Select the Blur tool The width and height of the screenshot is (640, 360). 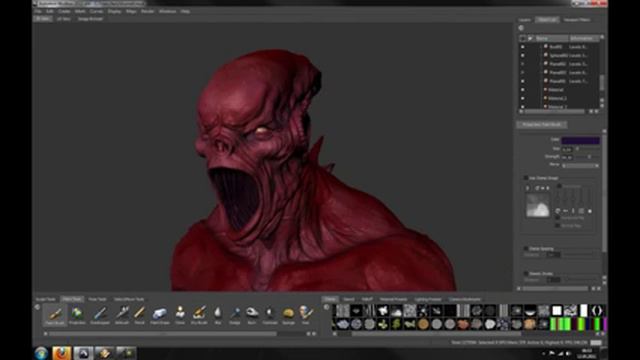coord(218,315)
